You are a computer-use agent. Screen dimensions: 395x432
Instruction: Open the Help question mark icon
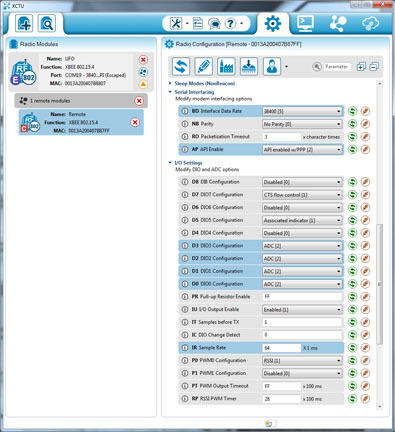pos(230,23)
